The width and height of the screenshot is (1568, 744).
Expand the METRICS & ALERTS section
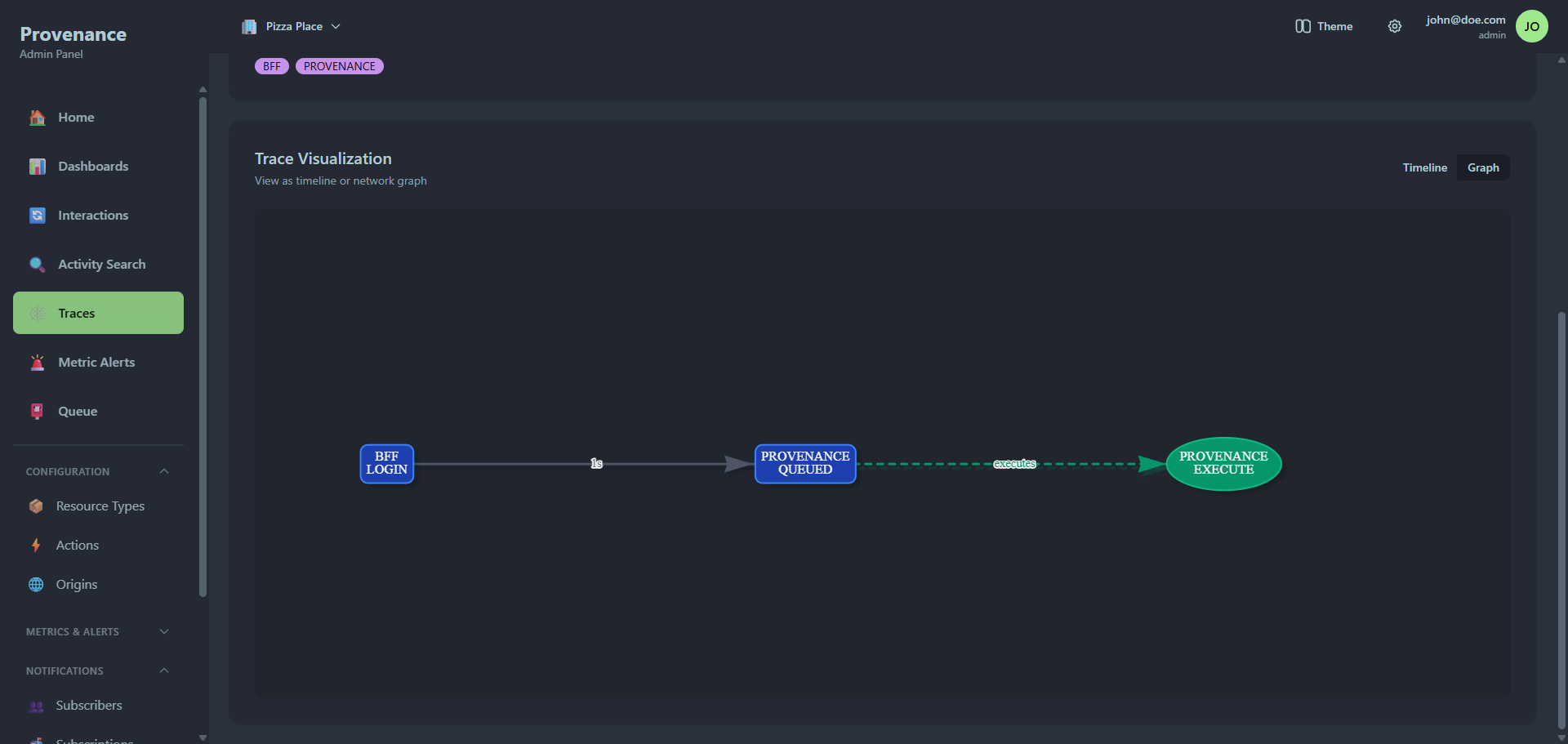point(163,631)
